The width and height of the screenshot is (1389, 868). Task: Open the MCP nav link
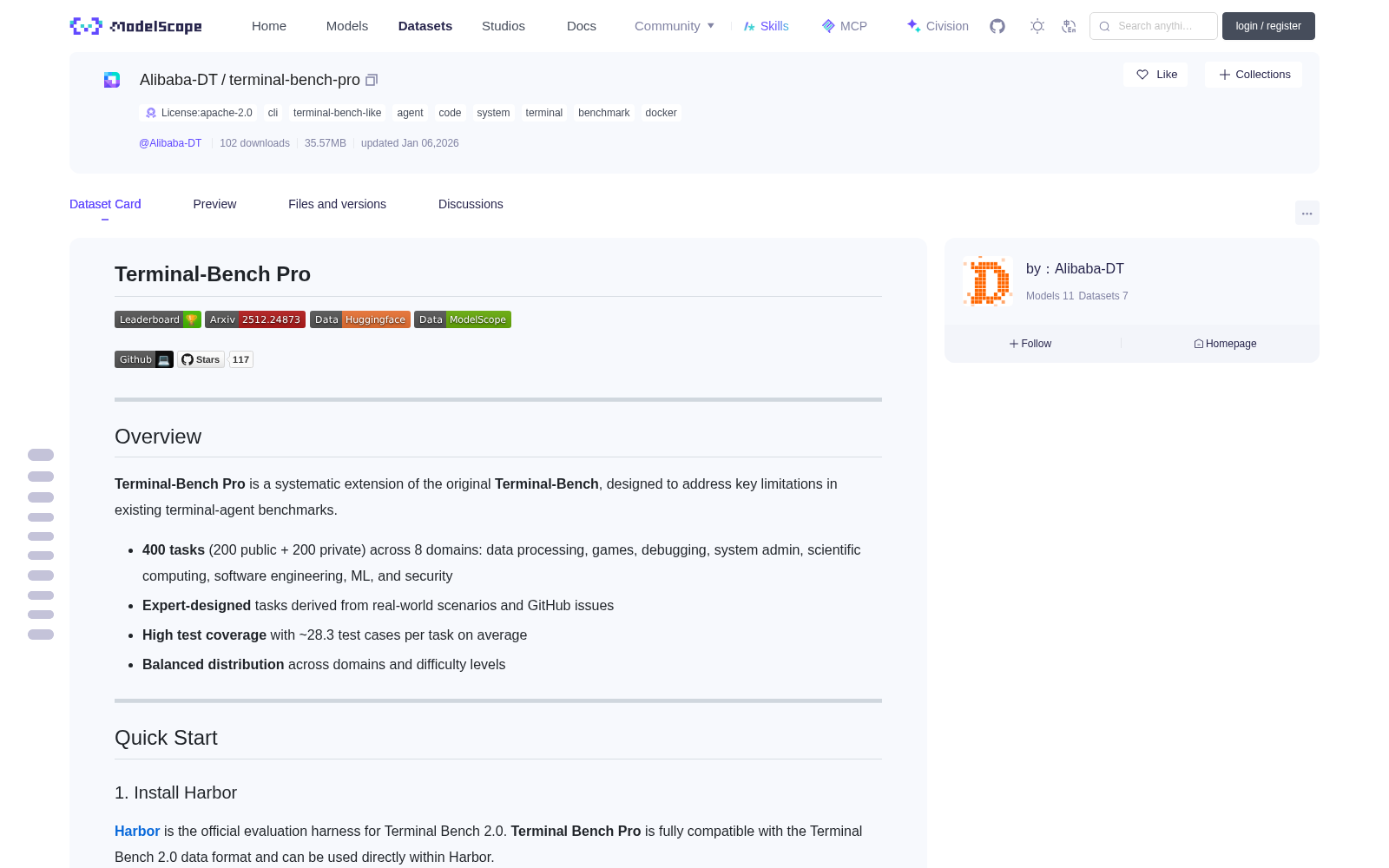pyautogui.click(x=845, y=26)
